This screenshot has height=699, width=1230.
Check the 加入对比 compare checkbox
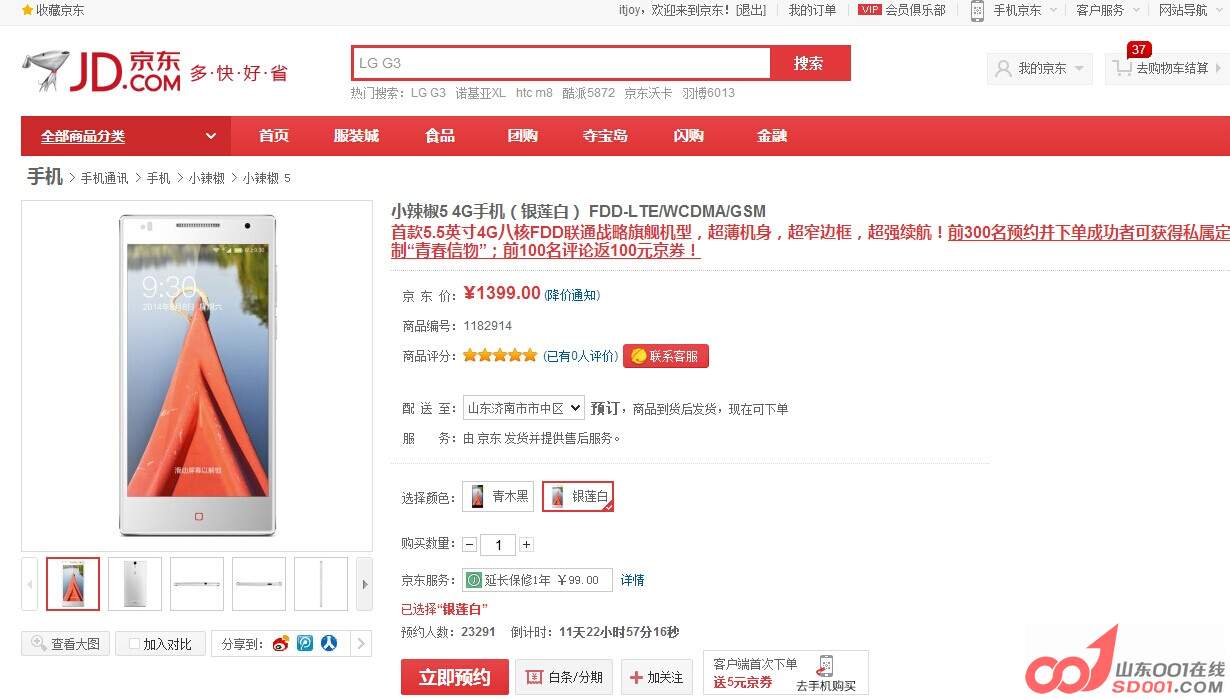tap(134, 645)
